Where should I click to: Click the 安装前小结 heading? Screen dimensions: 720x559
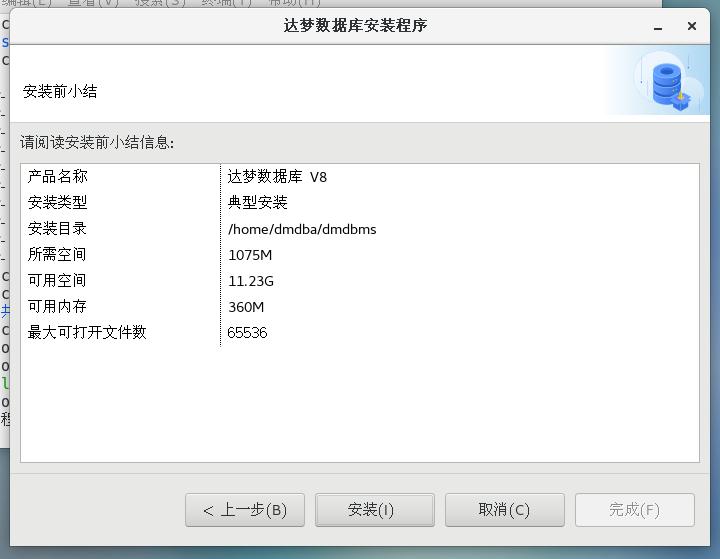[60, 91]
